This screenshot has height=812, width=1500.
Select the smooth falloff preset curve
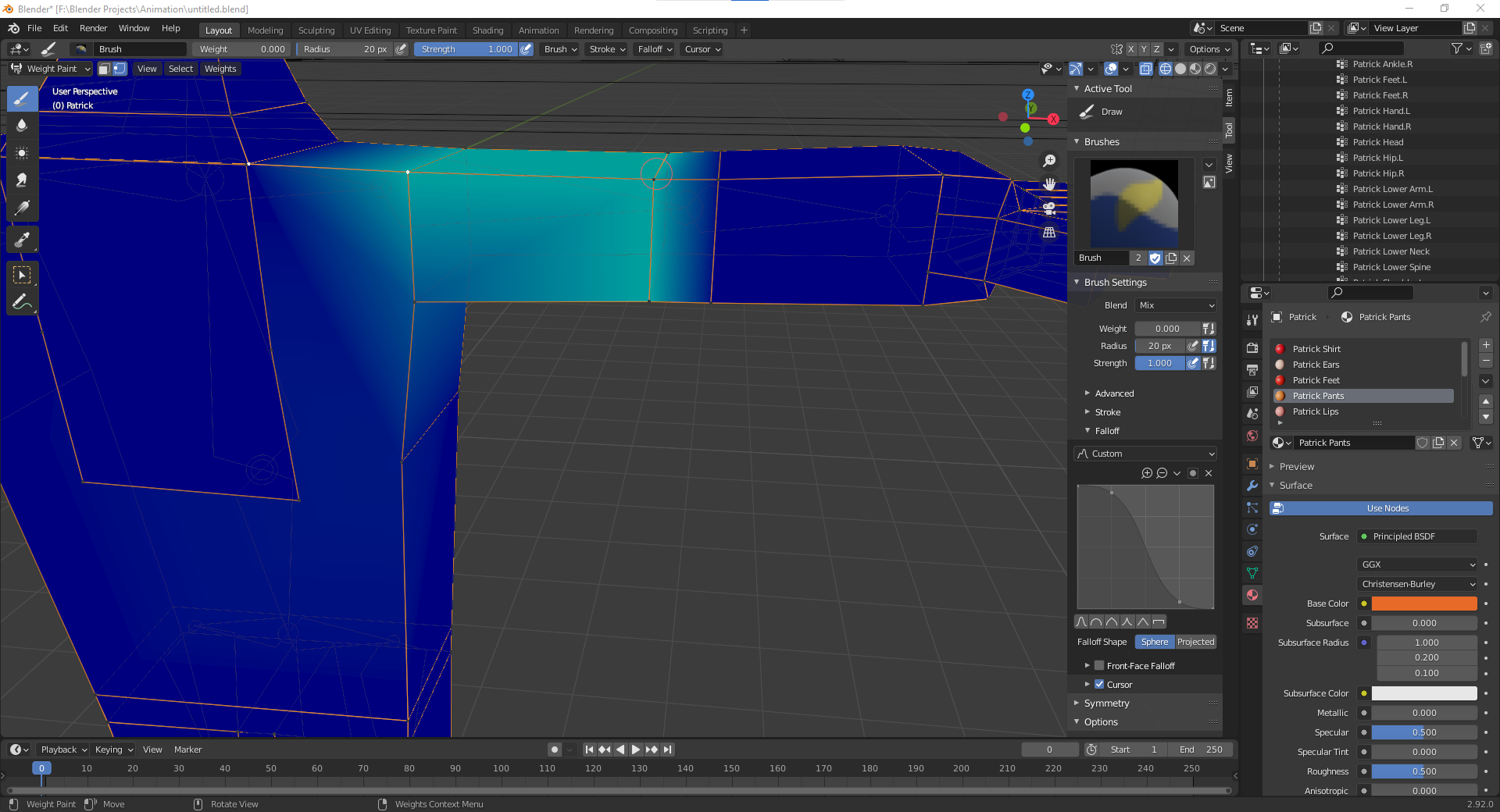pos(1082,622)
